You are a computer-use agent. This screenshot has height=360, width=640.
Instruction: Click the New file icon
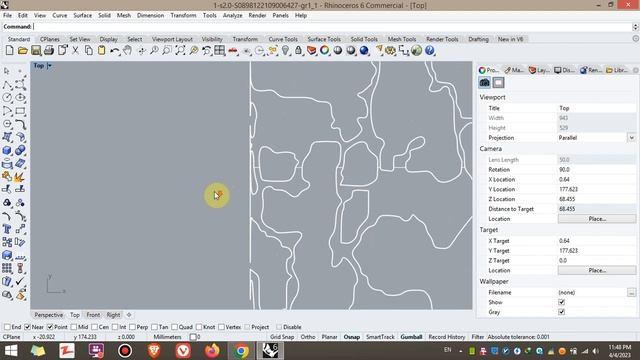click(9, 50)
